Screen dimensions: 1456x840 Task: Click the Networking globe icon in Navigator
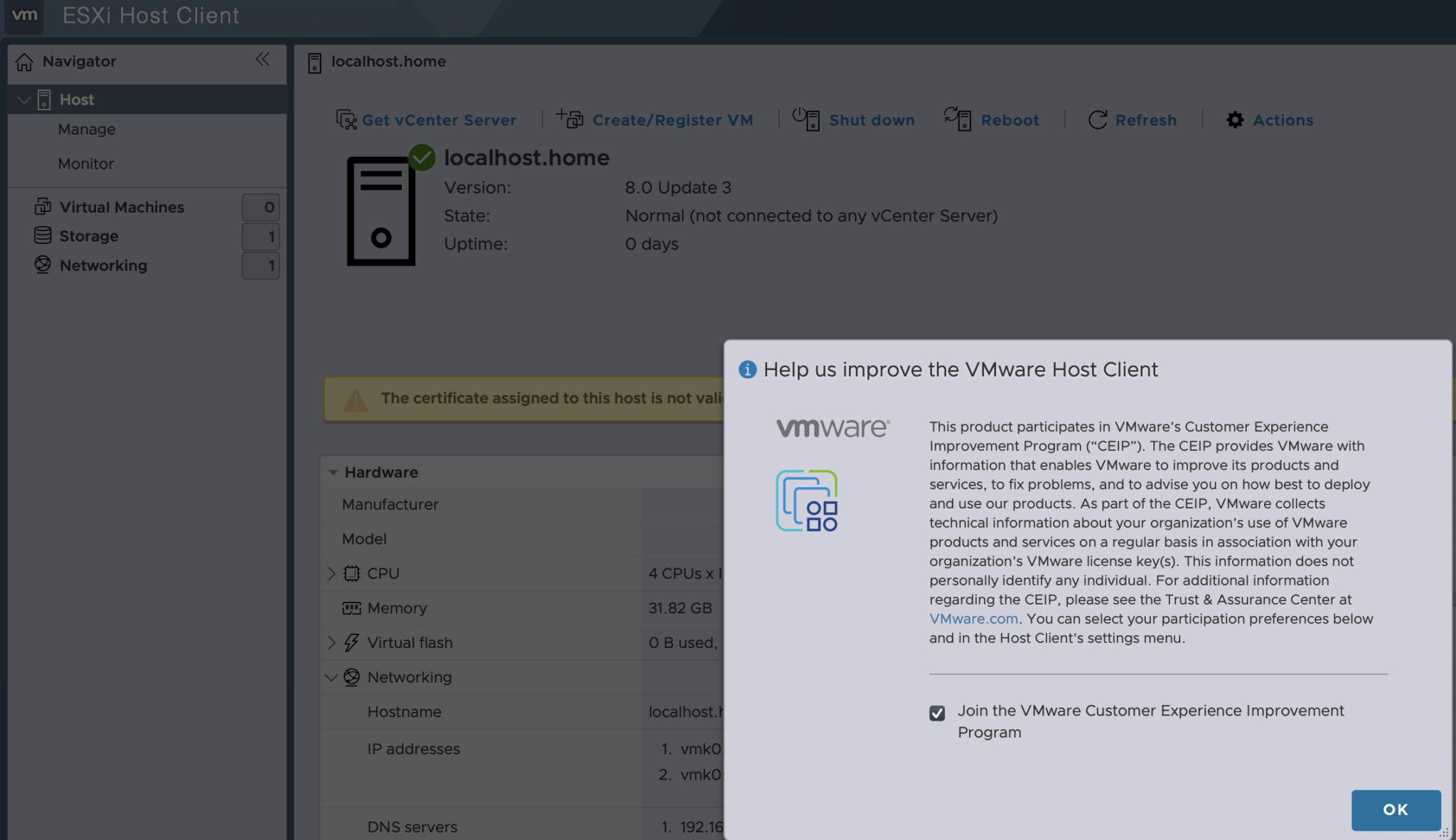[43, 265]
